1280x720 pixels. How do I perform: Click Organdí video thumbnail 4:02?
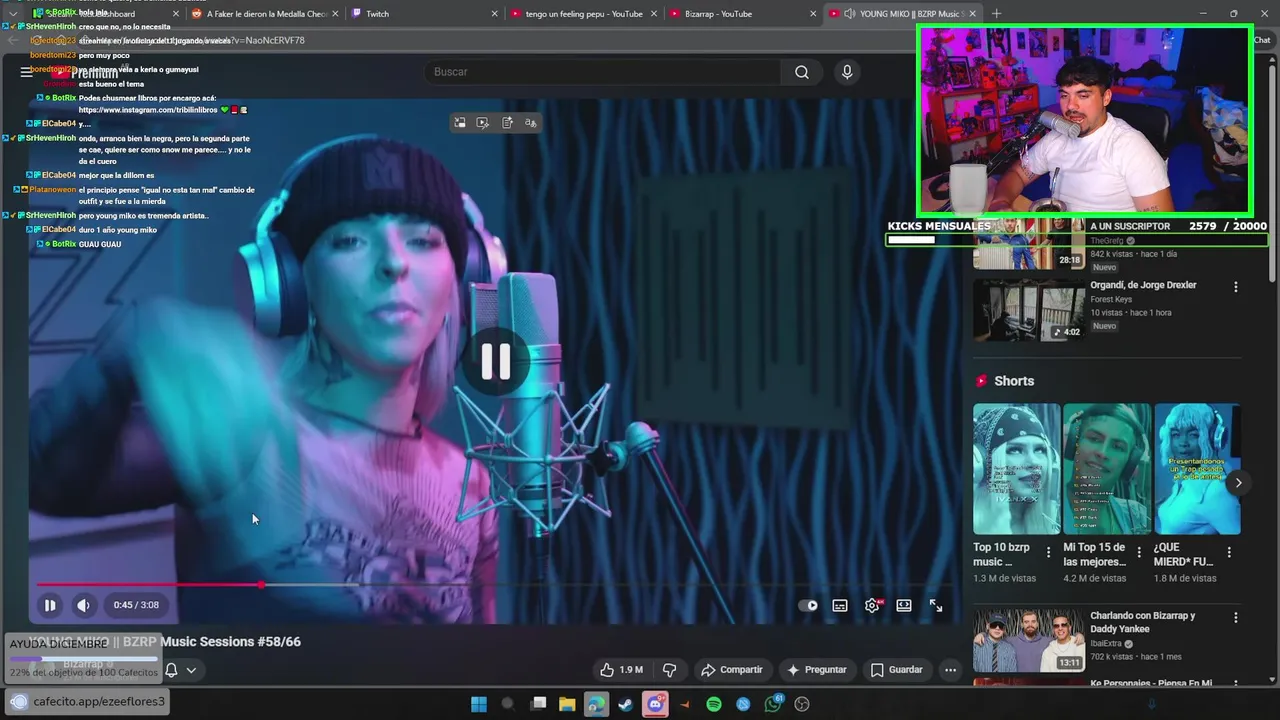[x=1029, y=309]
